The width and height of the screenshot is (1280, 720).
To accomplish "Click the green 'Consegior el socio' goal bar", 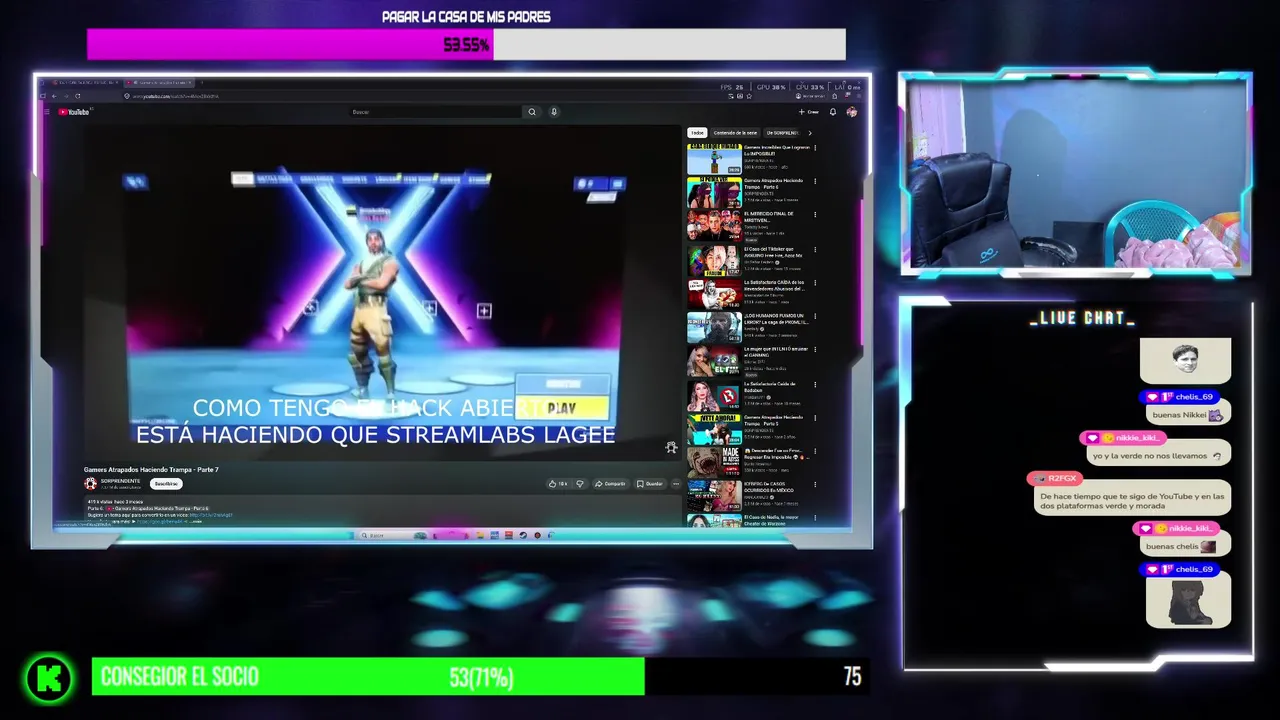I will point(368,677).
